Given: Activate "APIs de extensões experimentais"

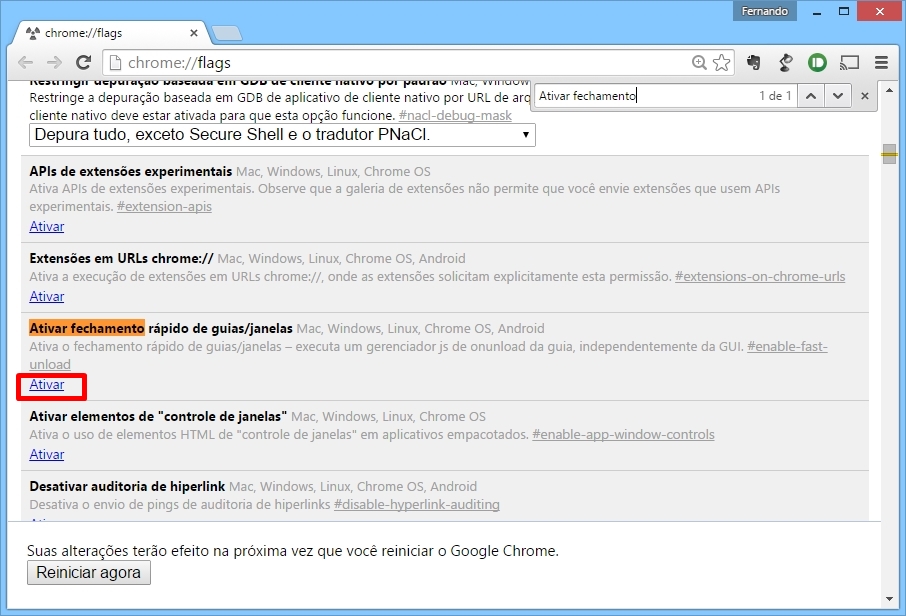Looking at the screenshot, I should tap(47, 227).
